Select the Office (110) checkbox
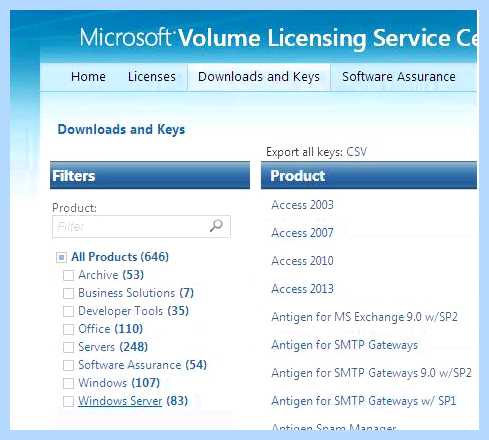 (x=68, y=329)
